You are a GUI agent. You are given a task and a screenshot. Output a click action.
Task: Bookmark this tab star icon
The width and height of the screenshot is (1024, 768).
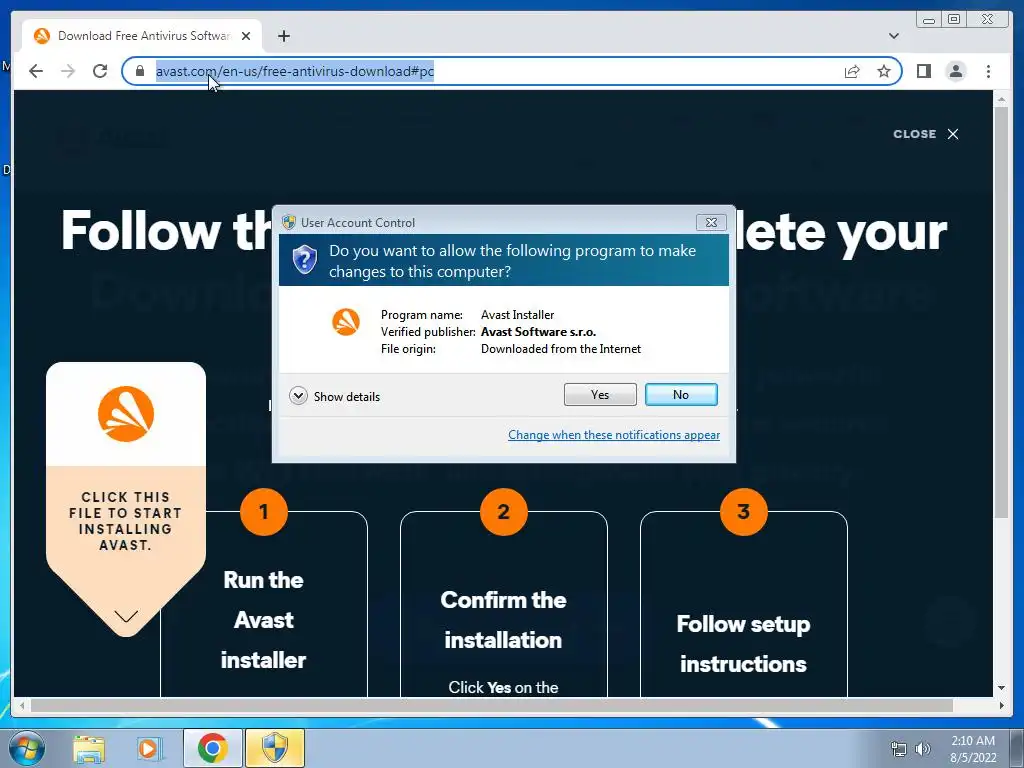[884, 71]
